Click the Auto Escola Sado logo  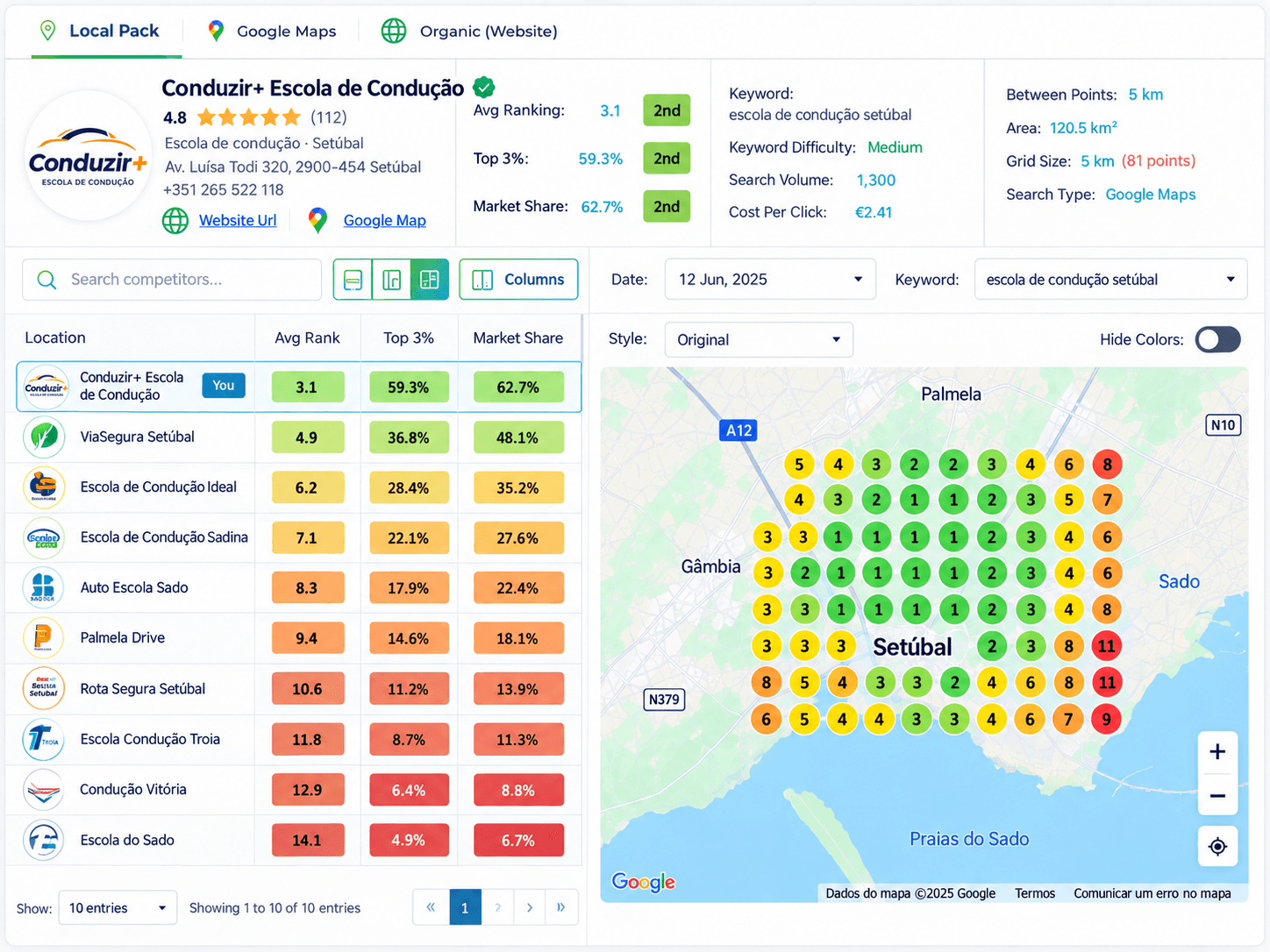[x=44, y=587]
